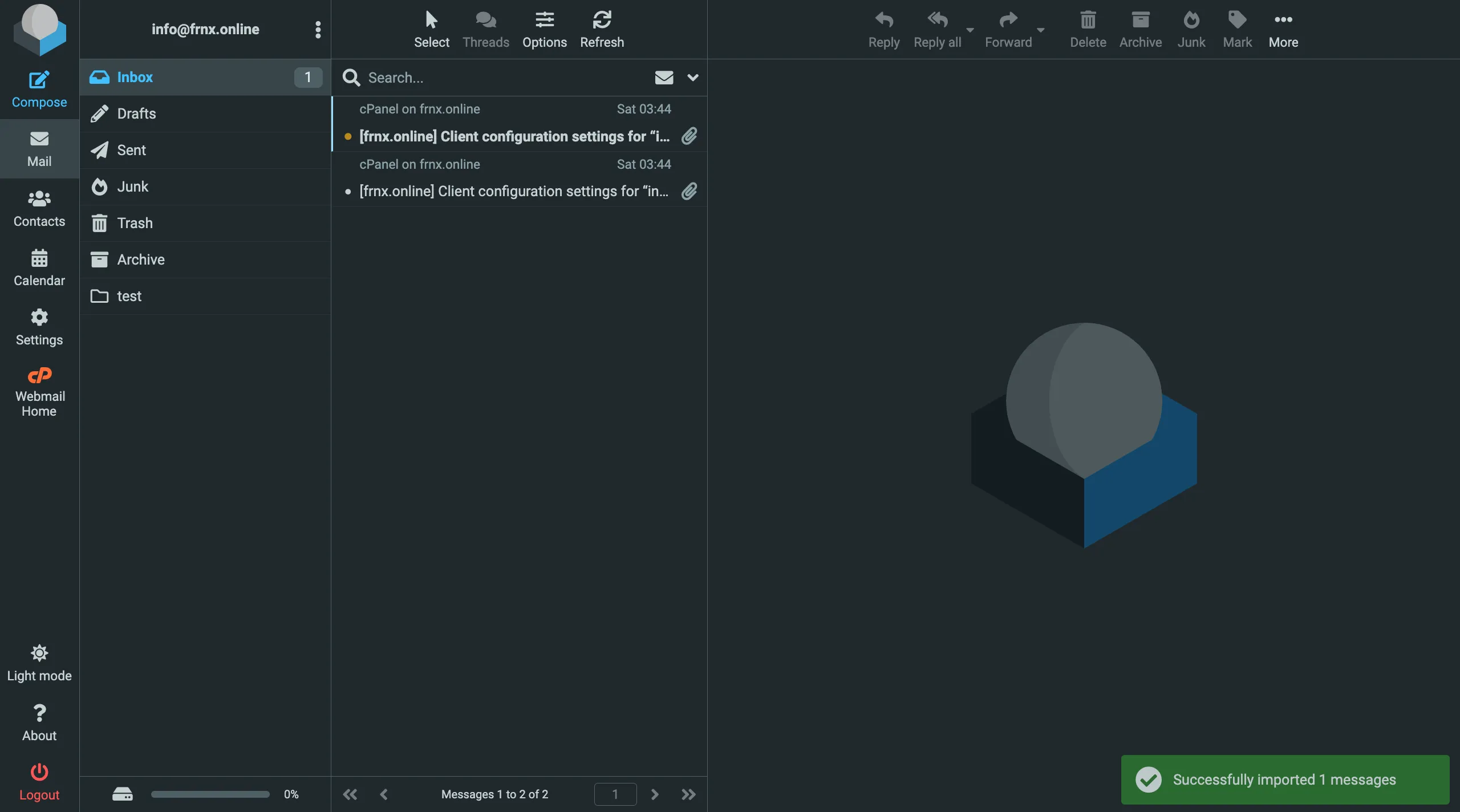The image size is (1460, 812).
Task: Click the Compose new message icon
Action: [x=39, y=80]
